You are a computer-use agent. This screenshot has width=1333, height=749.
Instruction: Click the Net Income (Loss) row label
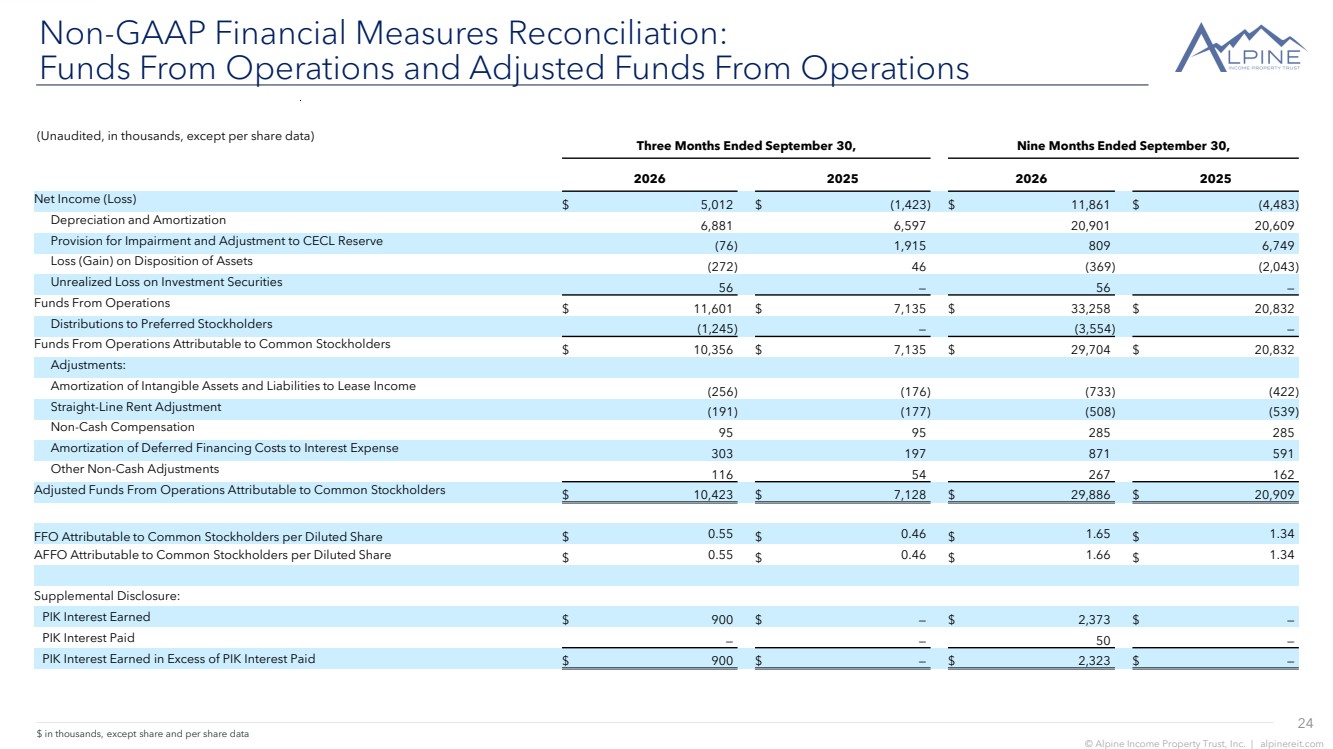point(85,199)
